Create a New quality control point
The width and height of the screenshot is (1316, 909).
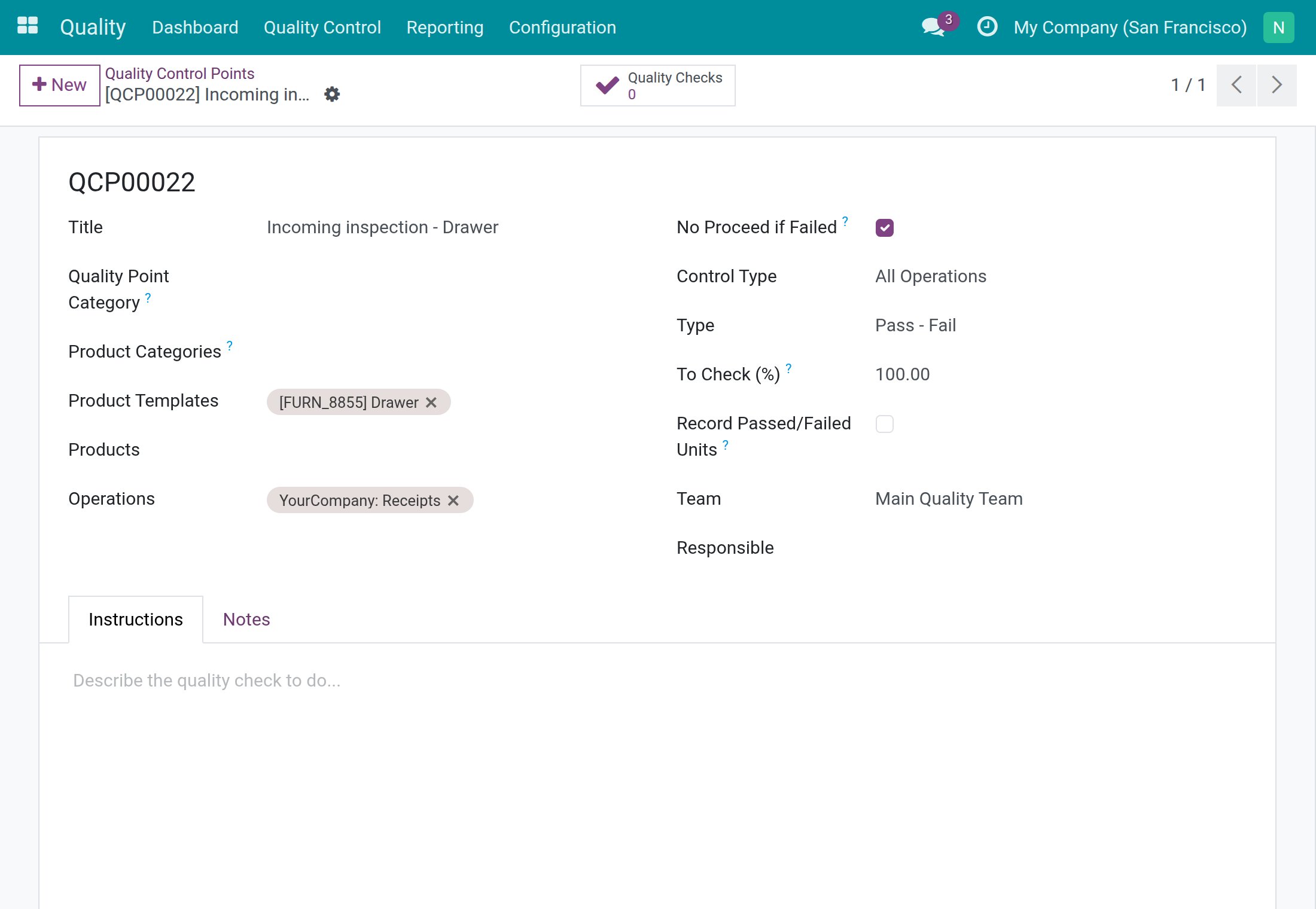59,85
